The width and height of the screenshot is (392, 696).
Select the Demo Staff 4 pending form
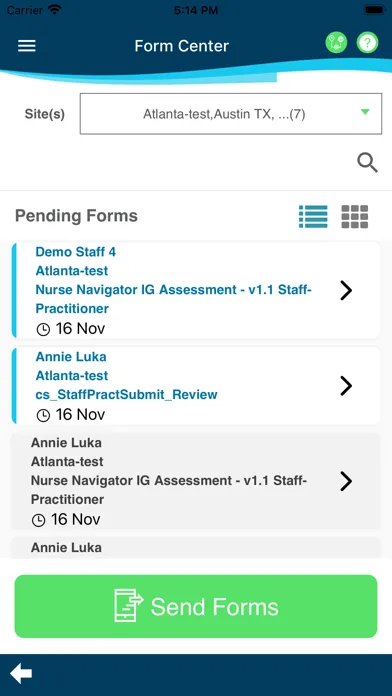[196, 290]
